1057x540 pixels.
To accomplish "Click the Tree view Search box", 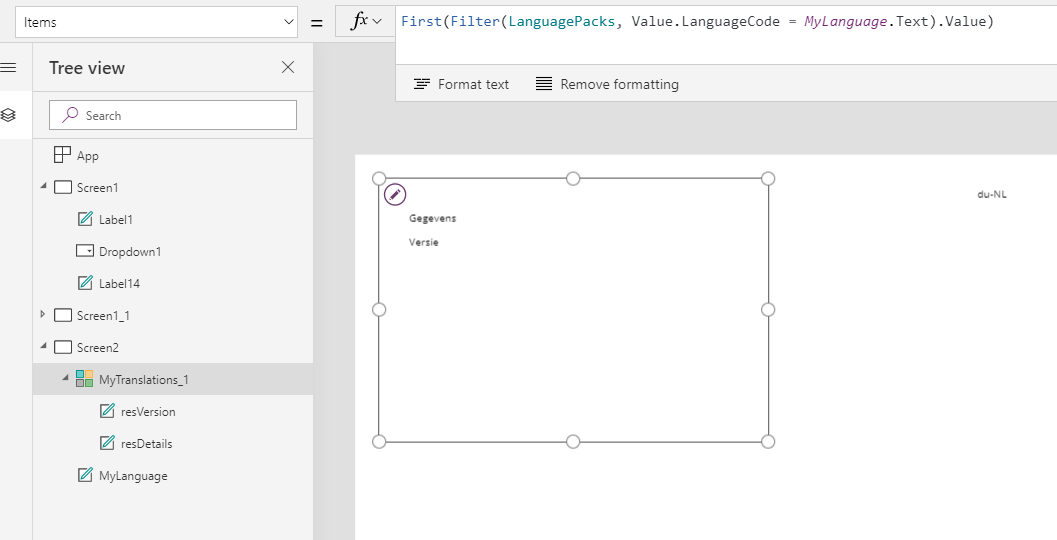I will point(173,115).
